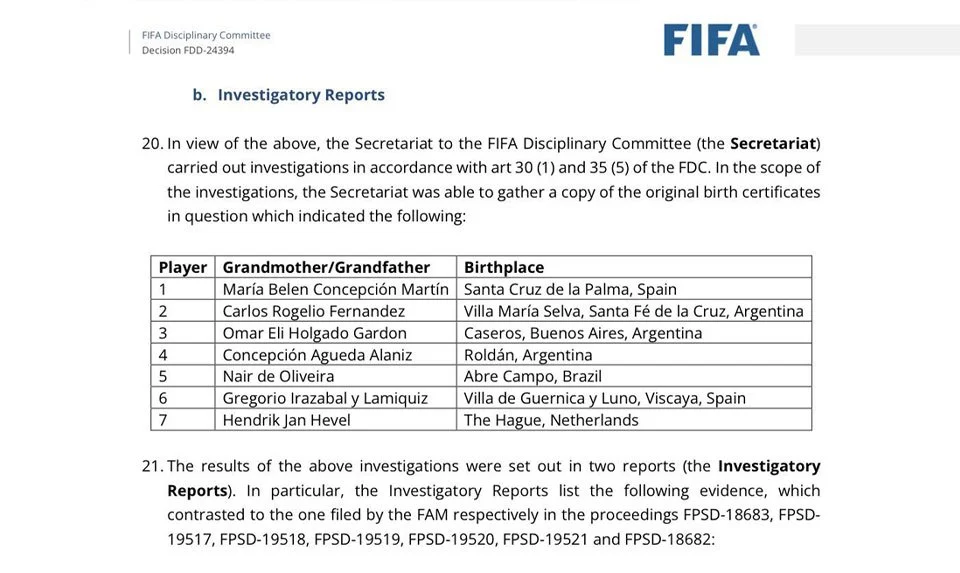Click the "Santa Cruz de la Palma, Spain" cell
Image resolution: width=960 pixels, height=573 pixels.
570,289
